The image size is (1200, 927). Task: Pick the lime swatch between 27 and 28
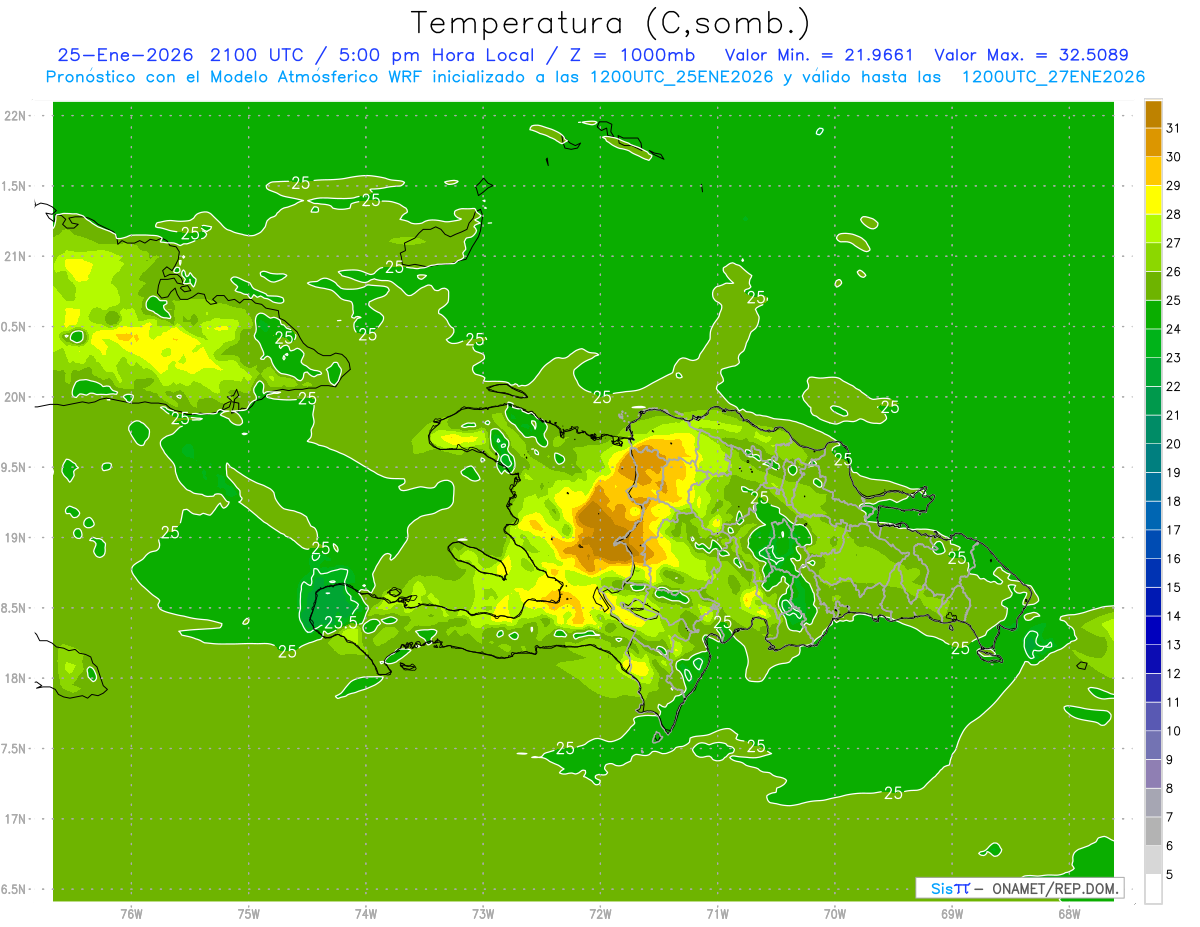tap(1153, 229)
